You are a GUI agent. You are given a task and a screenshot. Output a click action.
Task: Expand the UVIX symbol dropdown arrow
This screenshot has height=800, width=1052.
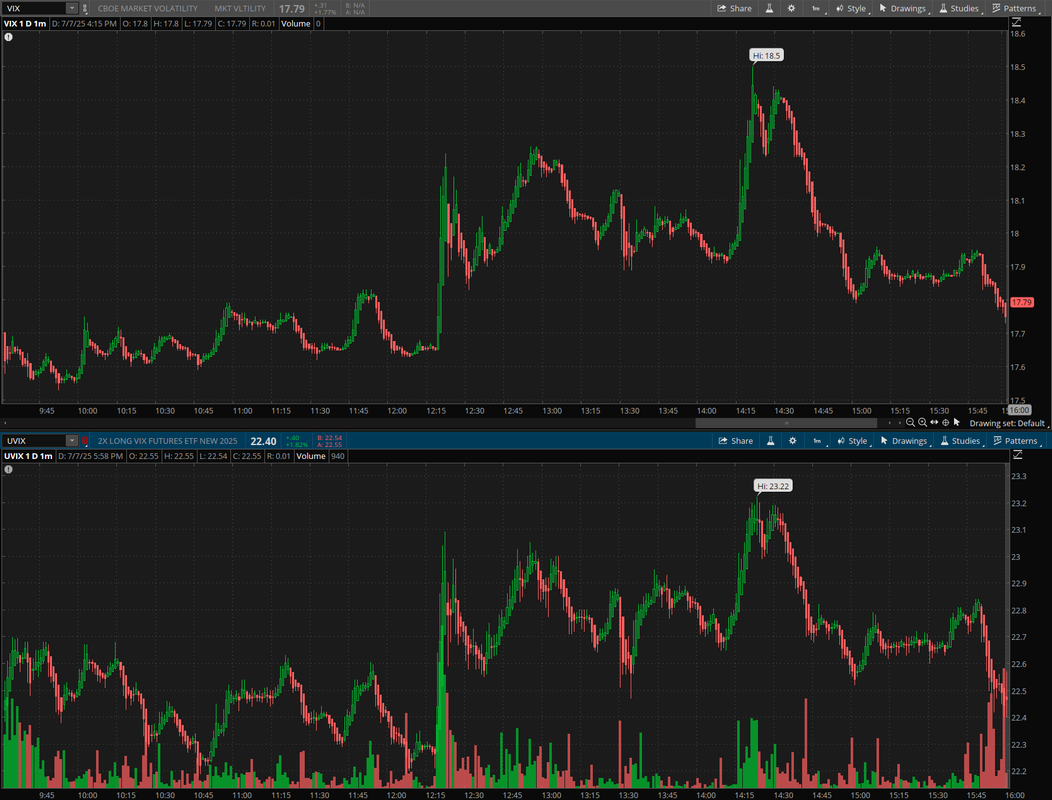72,440
